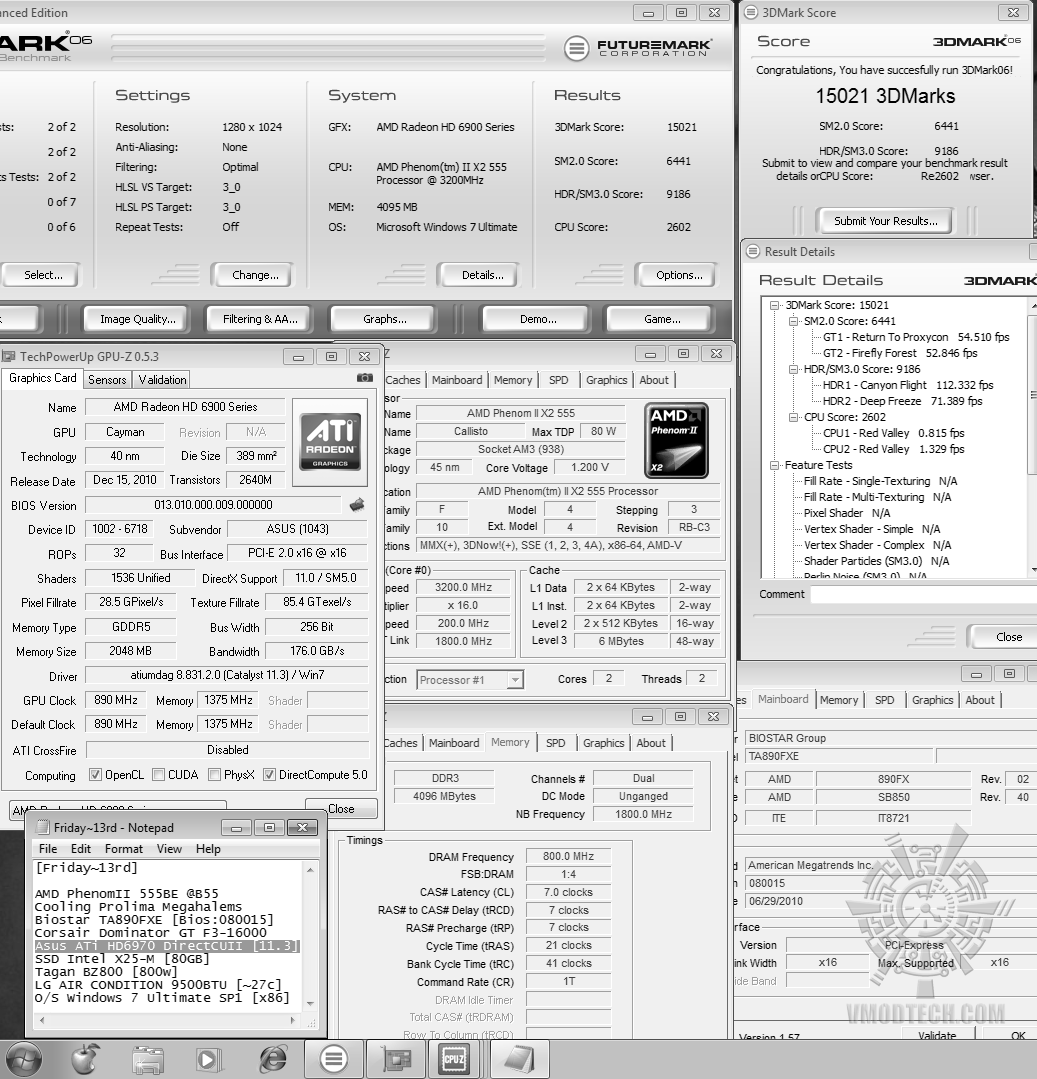This screenshot has height=1079, width=1037.
Task: Open the Notepad Edit menu
Action: tap(81, 849)
